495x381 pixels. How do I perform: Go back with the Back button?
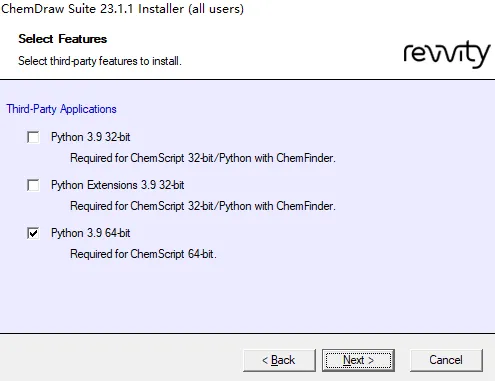(x=279, y=360)
